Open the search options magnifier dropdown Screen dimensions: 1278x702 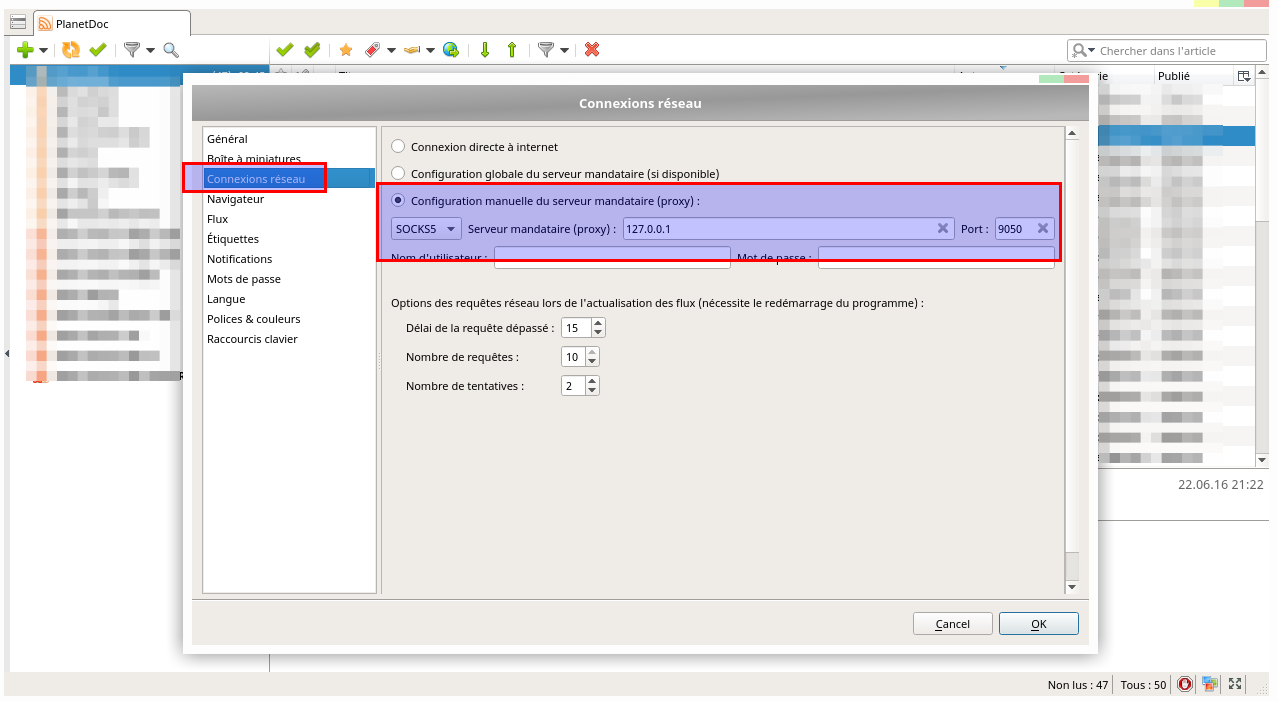point(1083,50)
